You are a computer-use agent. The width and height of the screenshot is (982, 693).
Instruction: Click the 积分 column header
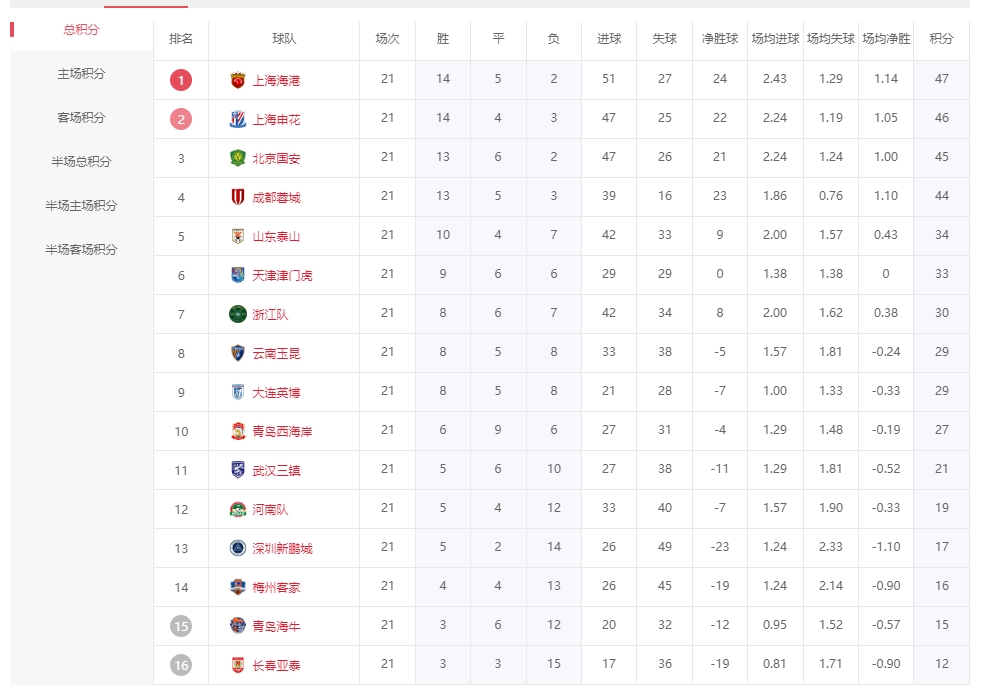[941, 39]
